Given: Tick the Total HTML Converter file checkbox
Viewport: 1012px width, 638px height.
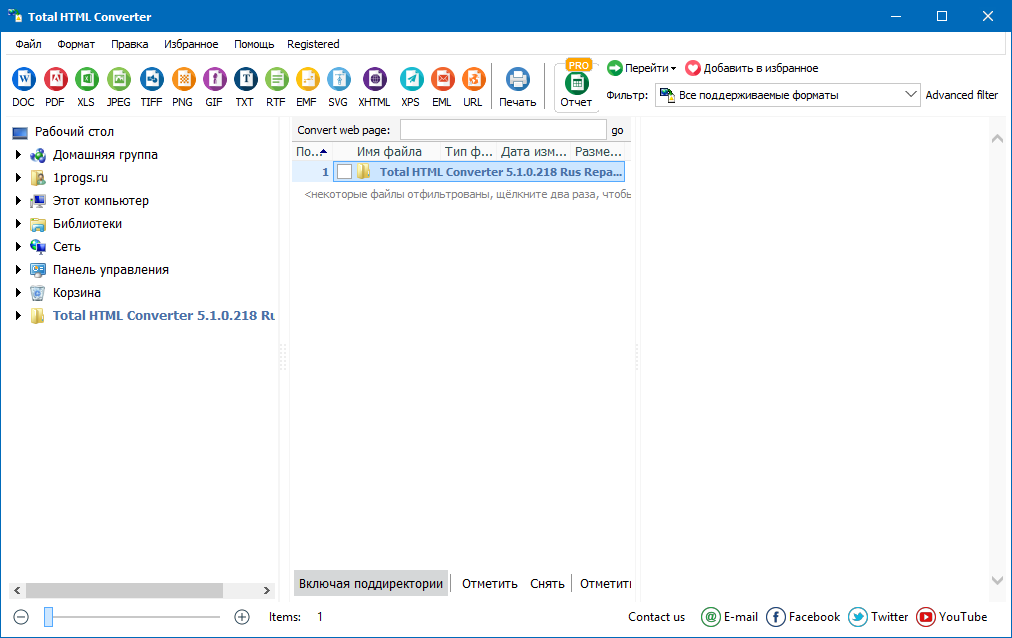Looking at the screenshot, I should coord(345,172).
